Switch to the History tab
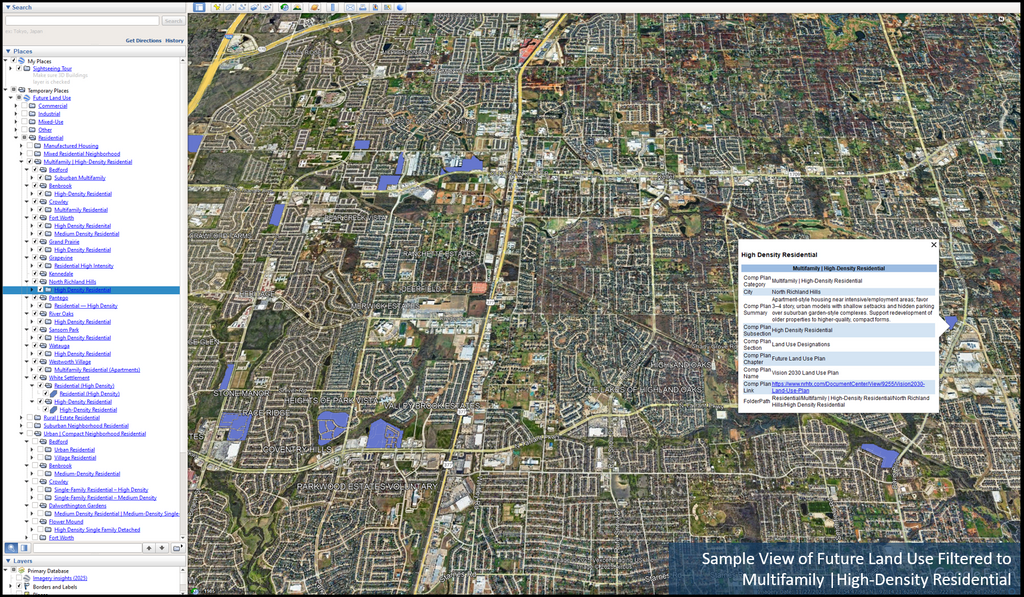The image size is (1024, 597). [x=175, y=39]
